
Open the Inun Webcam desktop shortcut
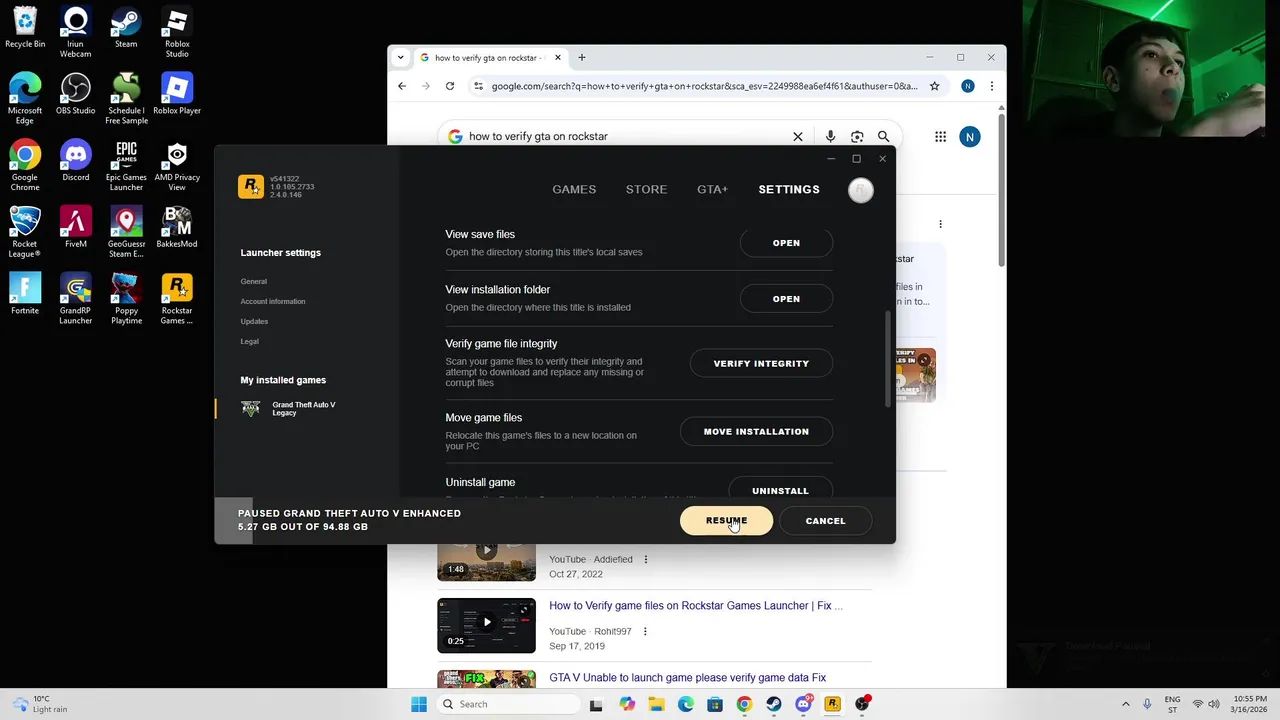(x=75, y=33)
